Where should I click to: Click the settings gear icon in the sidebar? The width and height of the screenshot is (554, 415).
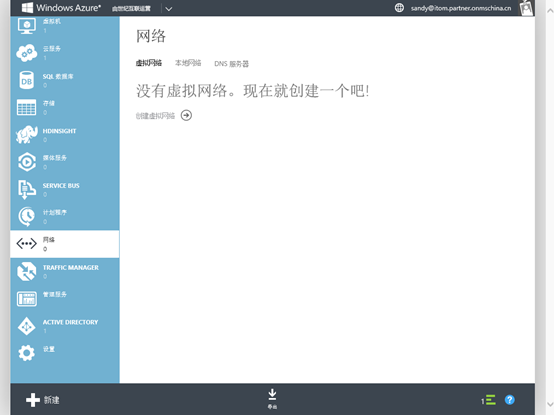(x=26, y=353)
